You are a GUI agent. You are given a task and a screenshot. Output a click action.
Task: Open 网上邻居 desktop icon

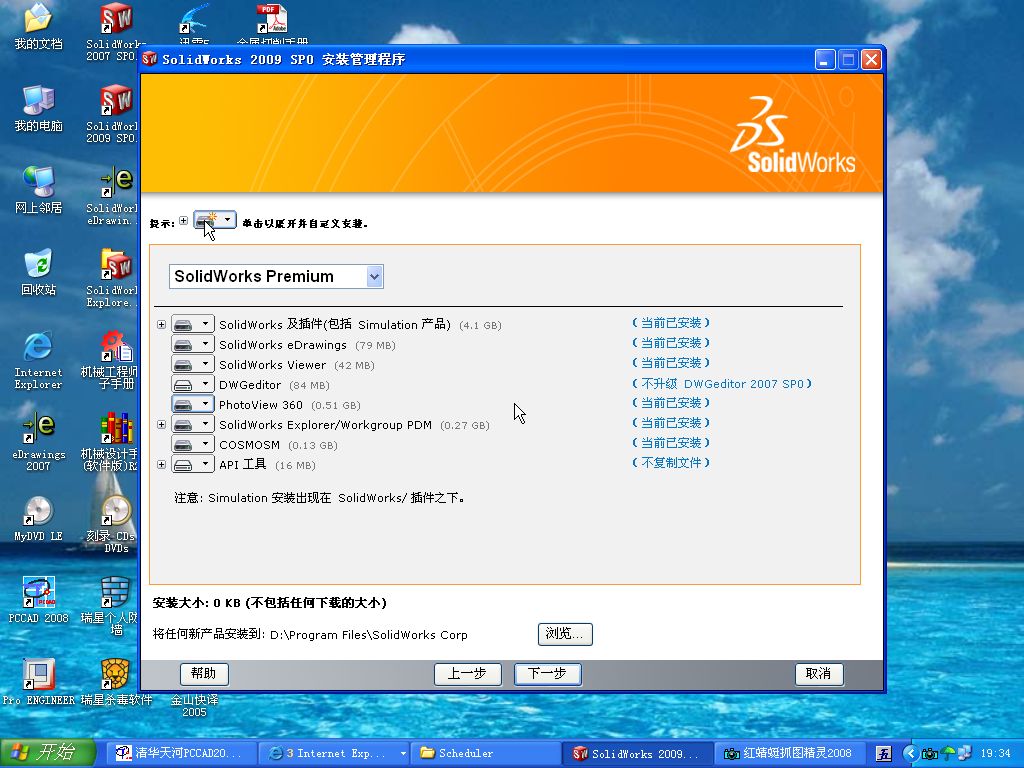38,190
